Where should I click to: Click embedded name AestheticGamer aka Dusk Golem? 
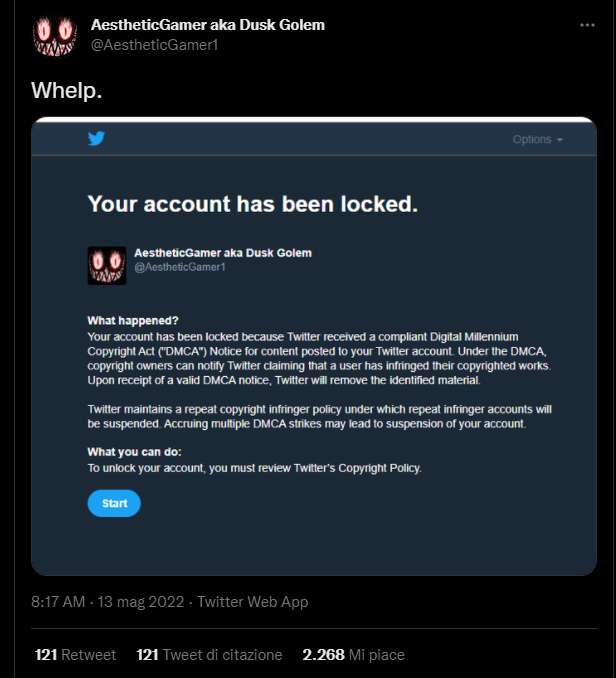pos(223,253)
